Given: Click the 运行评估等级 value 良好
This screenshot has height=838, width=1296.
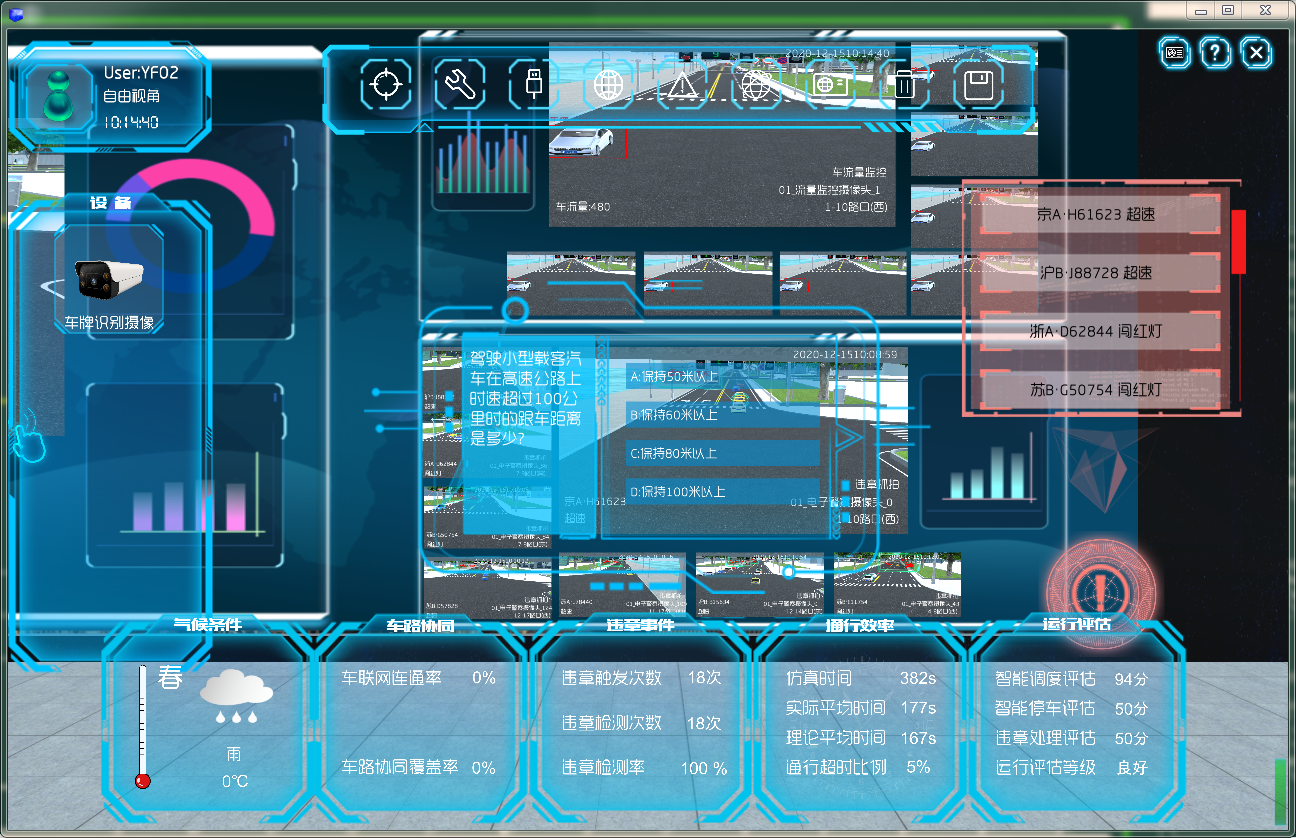Looking at the screenshot, I should [1131, 768].
